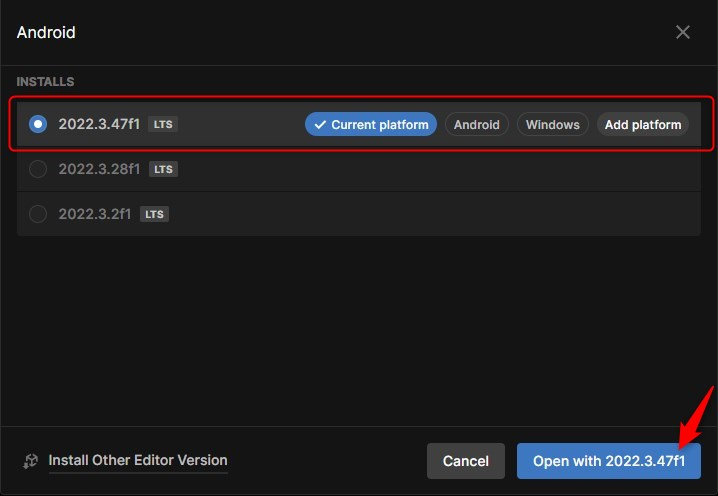
Task: Click the 2022.3.28f1 version label
Action: click(x=99, y=169)
